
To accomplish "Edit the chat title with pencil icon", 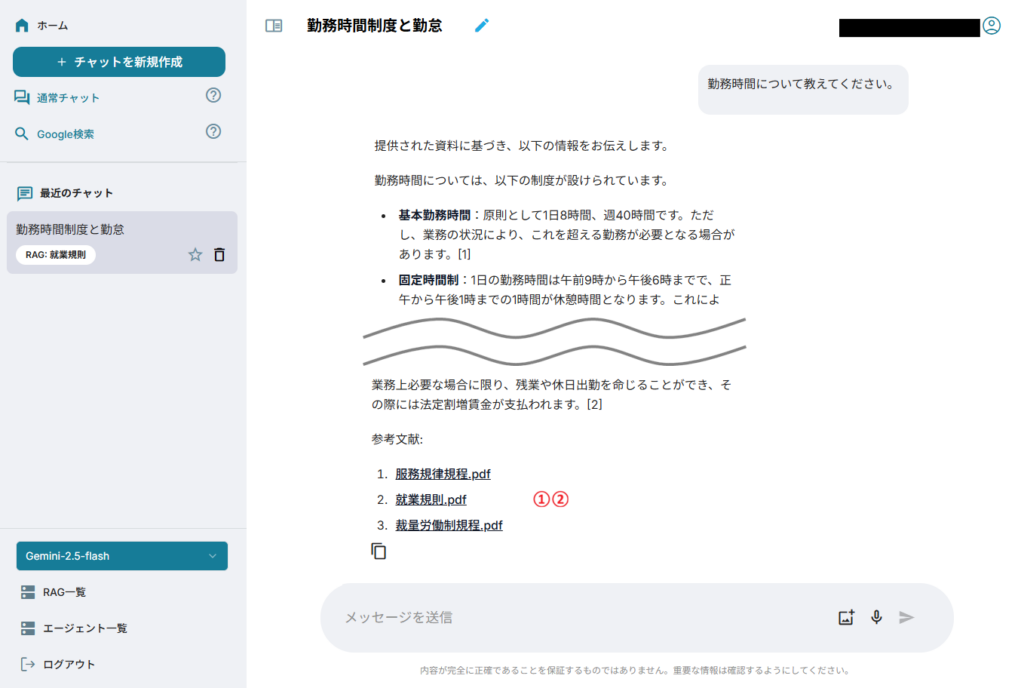I will tap(482, 26).
